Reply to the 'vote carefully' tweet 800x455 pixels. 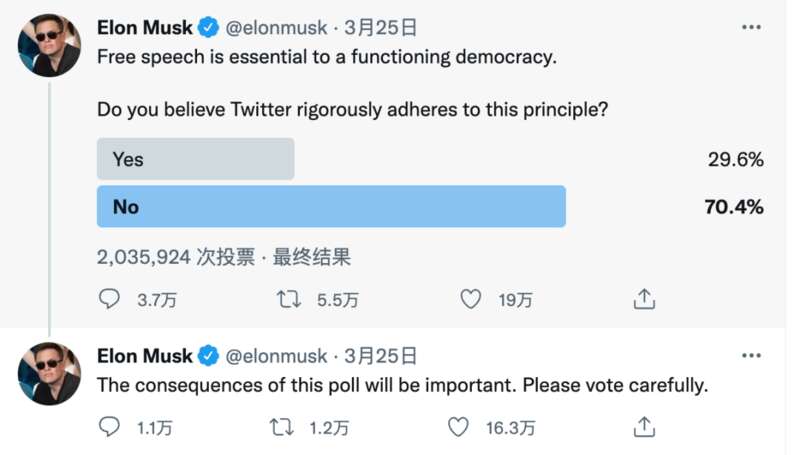(x=109, y=426)
